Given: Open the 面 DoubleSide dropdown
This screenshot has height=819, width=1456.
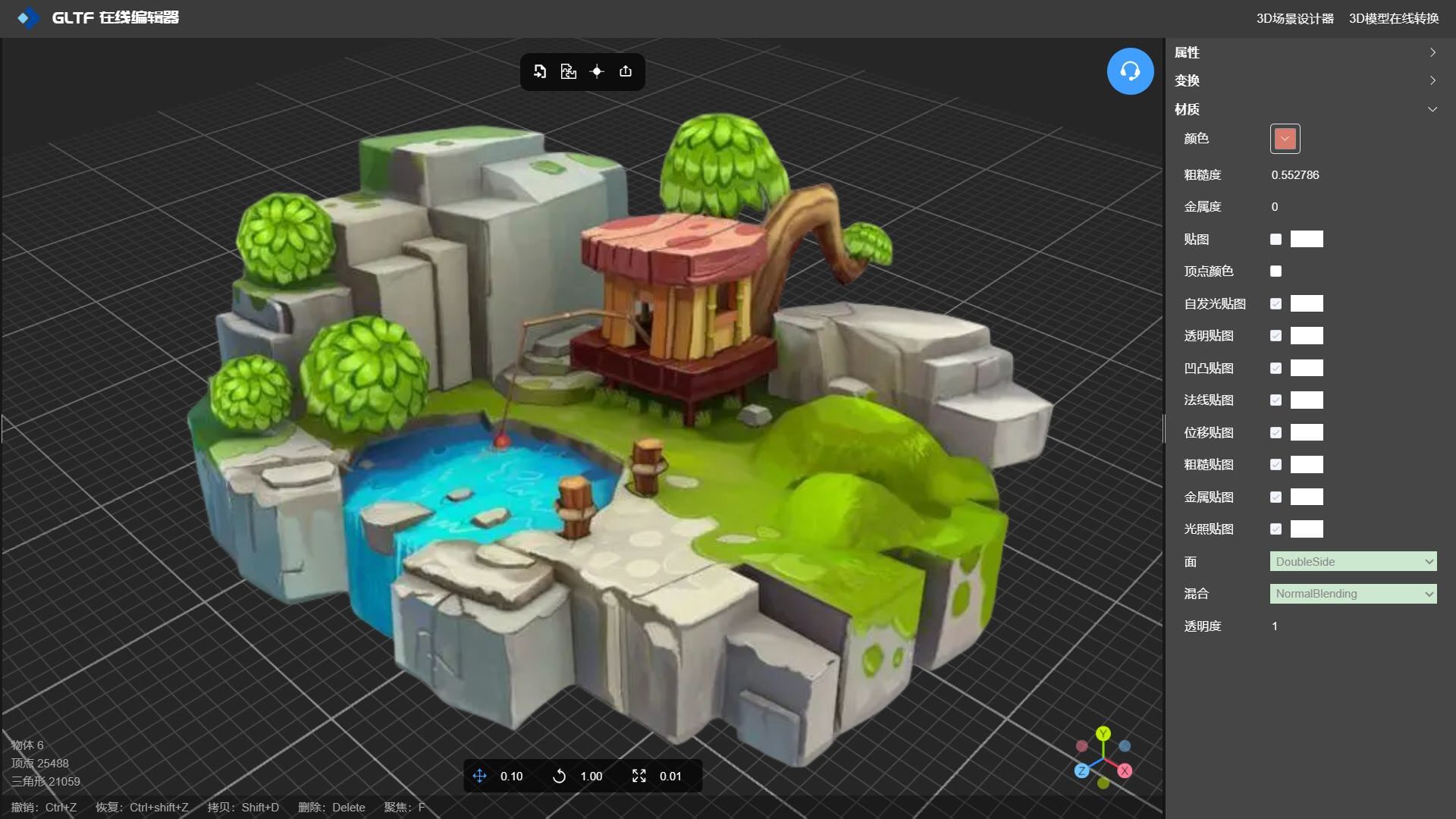Looking at the screenshot, I should tap(1353, 562).
